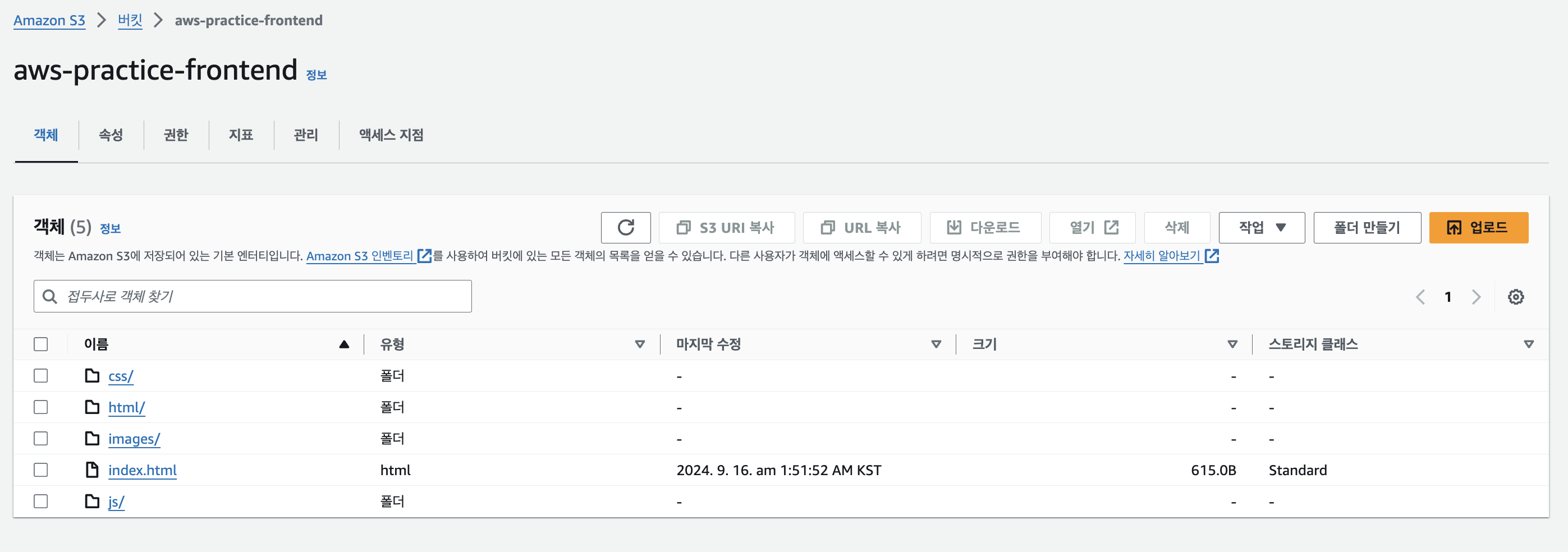Go to the next page arrow
This screenshot has width=1568, height=552.
(x=1476, y=297)
